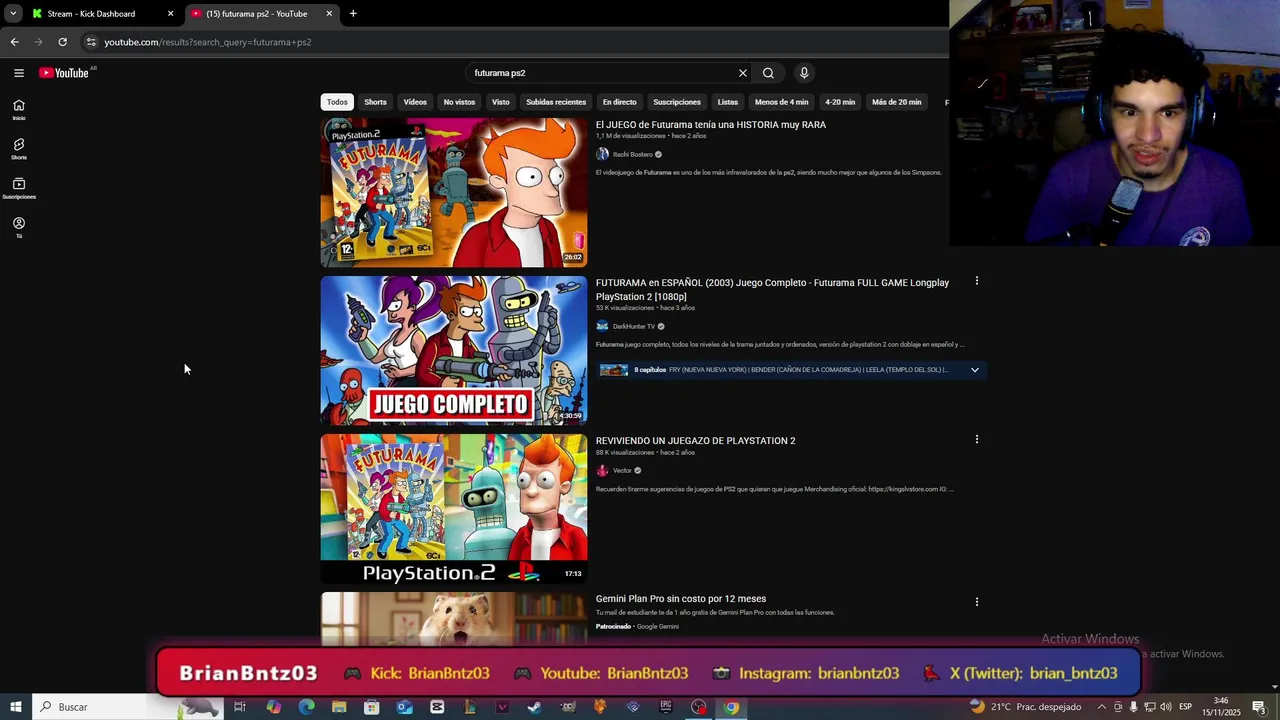Go back with the browser back arrow
The height and width of the screenshot is (720, 1280).
pos(14,42)
